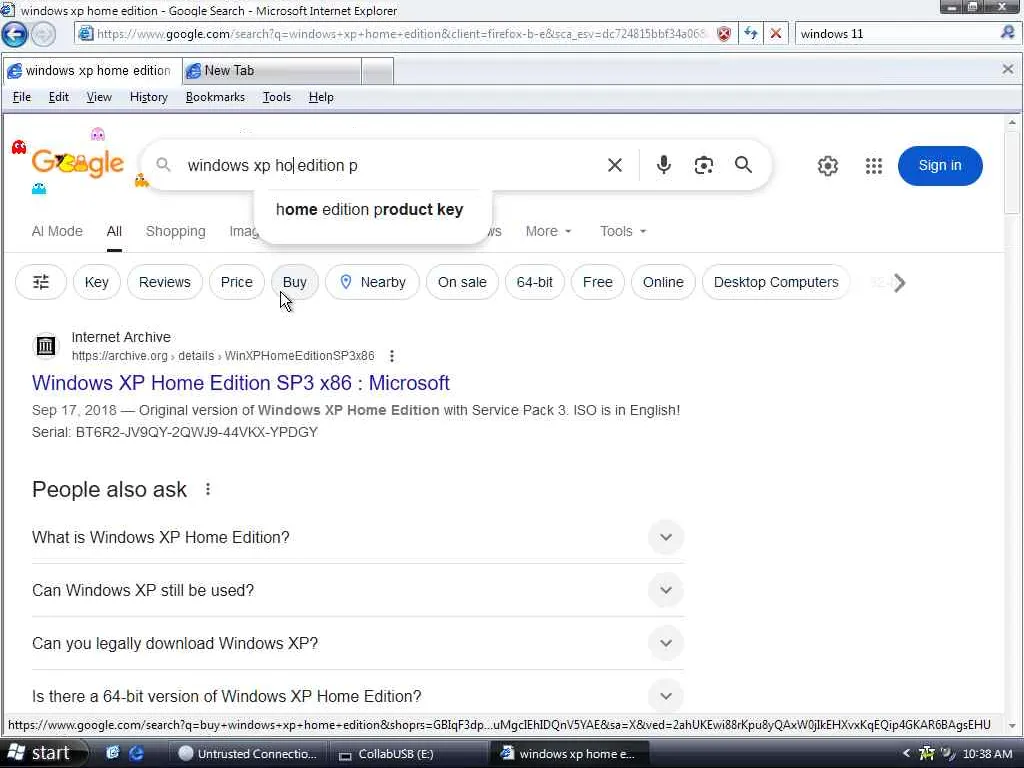Apply the Price filter chip

[x=236, y=282]
